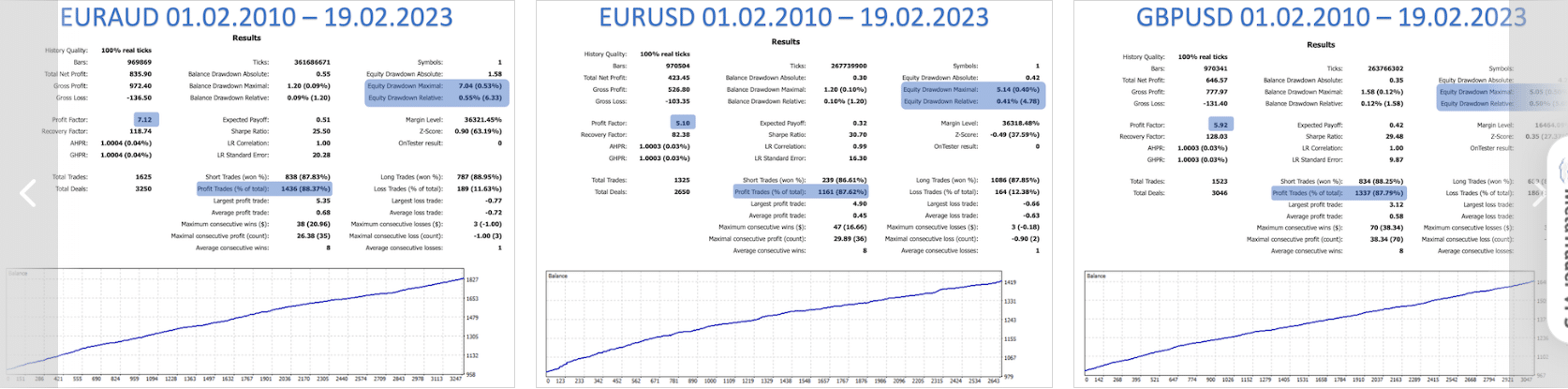Click the EURAUD 01.02.2010 – 19.02.2023 heading
The image size is (1568, 389).
257,18
